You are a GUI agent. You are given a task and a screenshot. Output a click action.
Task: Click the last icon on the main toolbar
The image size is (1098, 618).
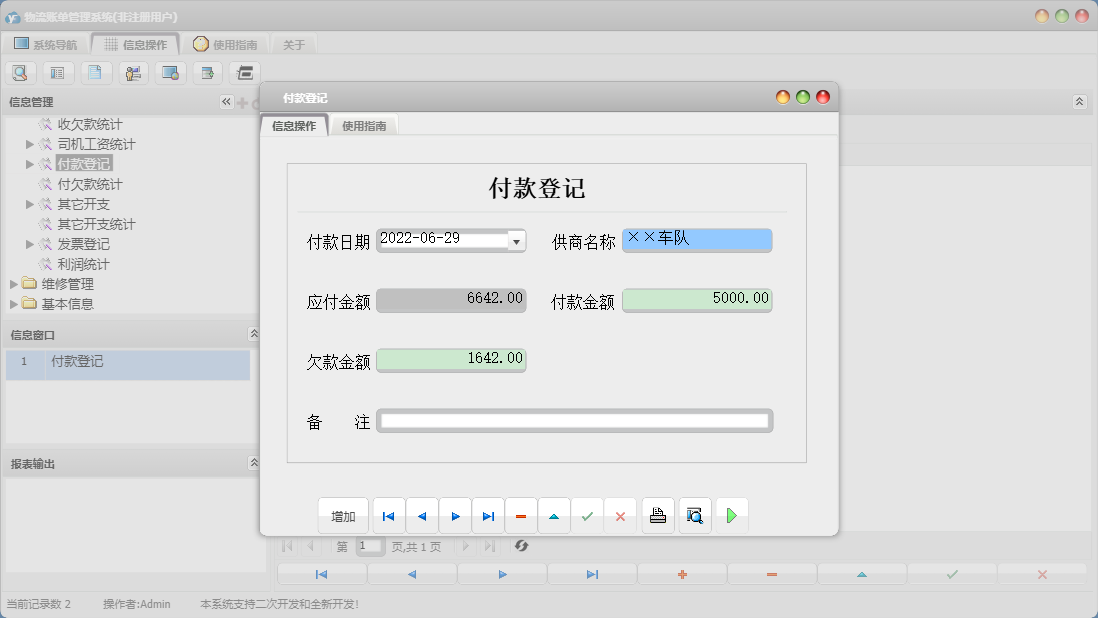coord(243,72)
